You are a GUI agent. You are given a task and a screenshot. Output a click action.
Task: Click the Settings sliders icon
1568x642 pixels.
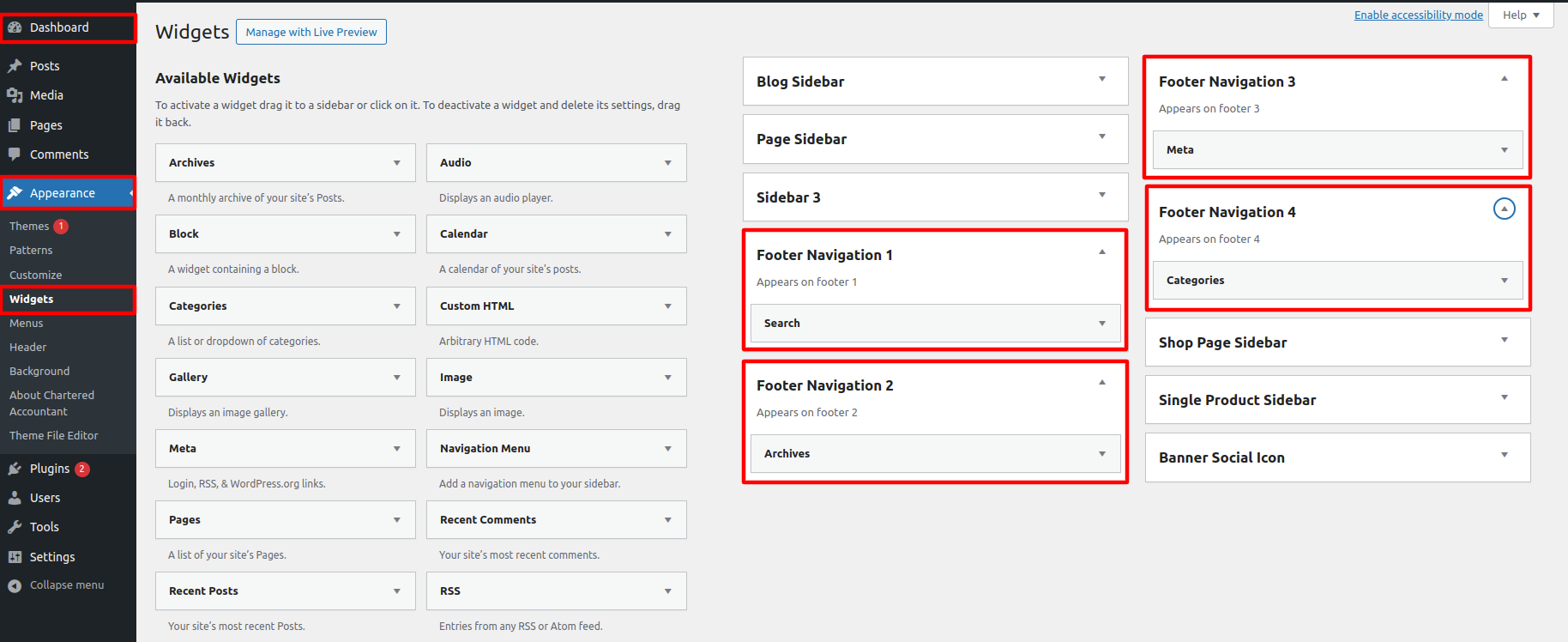15,557
